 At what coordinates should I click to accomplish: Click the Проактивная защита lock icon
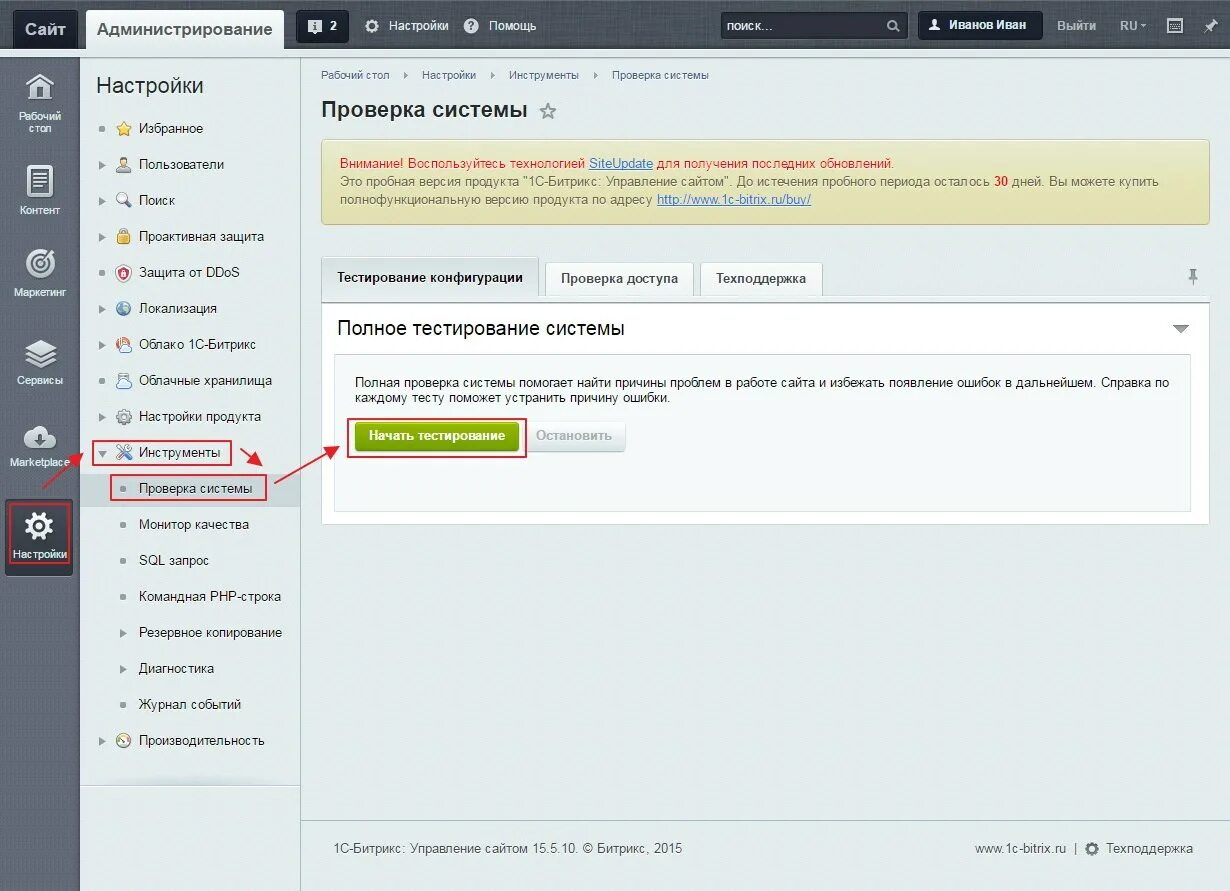tap(123, 236)
